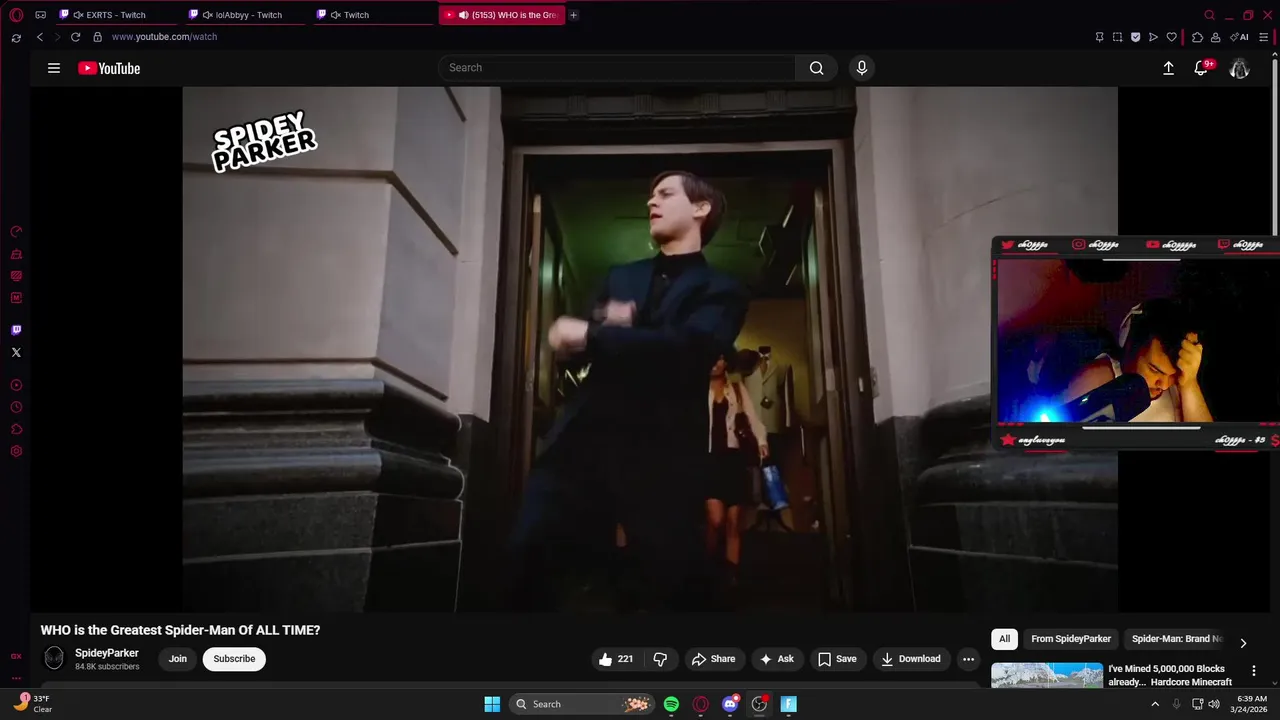1280x720 pixels.
Task: Bookmark the page with the heart icon
Action: tap(1172, 37)
